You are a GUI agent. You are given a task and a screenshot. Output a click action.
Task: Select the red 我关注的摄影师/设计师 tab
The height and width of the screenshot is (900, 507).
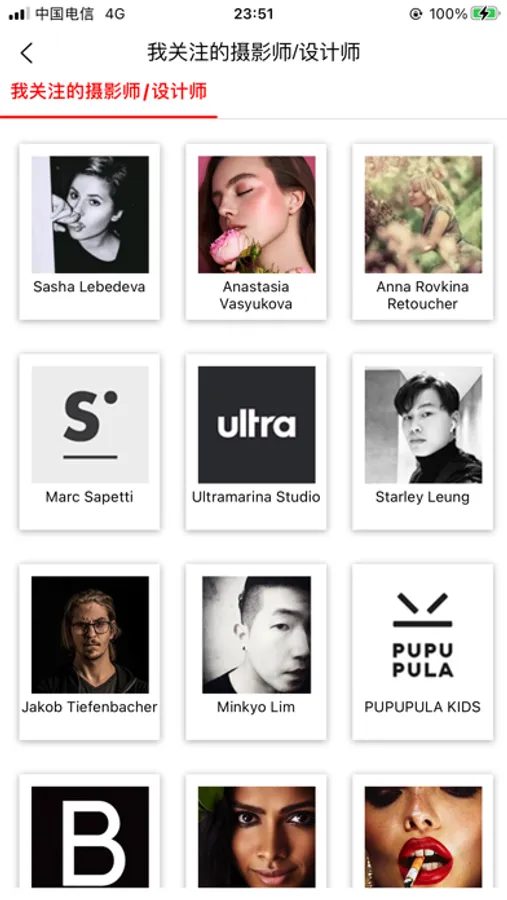[x=109, y=91]
